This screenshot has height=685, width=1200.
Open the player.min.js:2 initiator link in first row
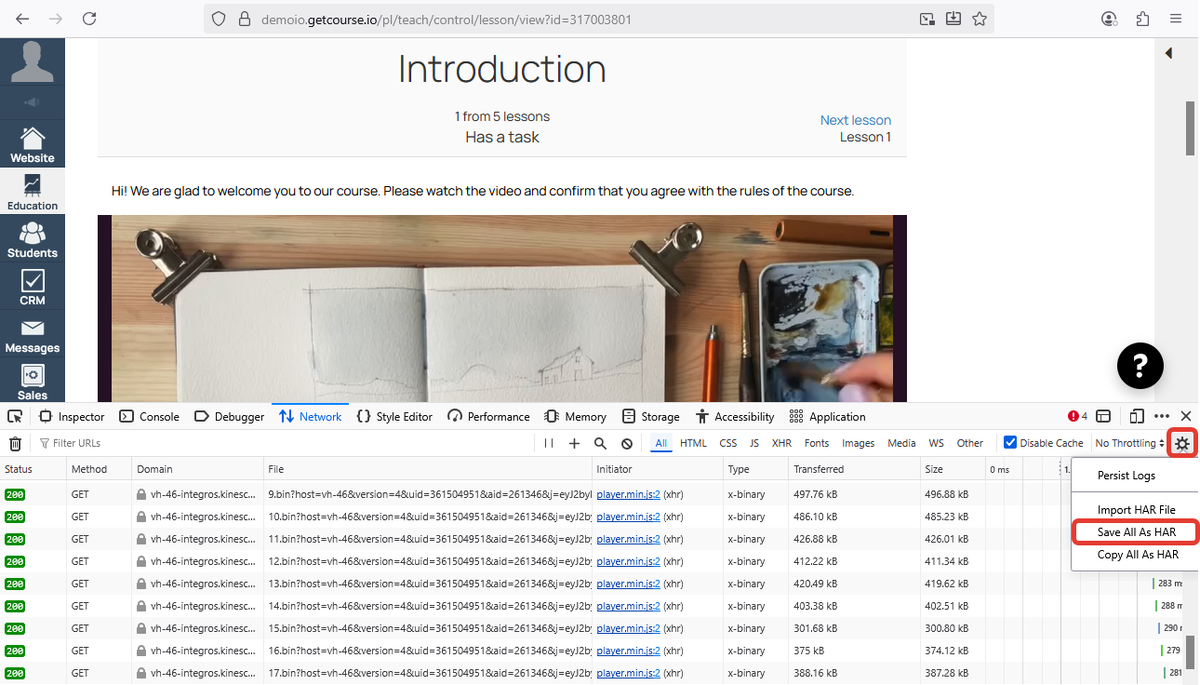[628, 493]
